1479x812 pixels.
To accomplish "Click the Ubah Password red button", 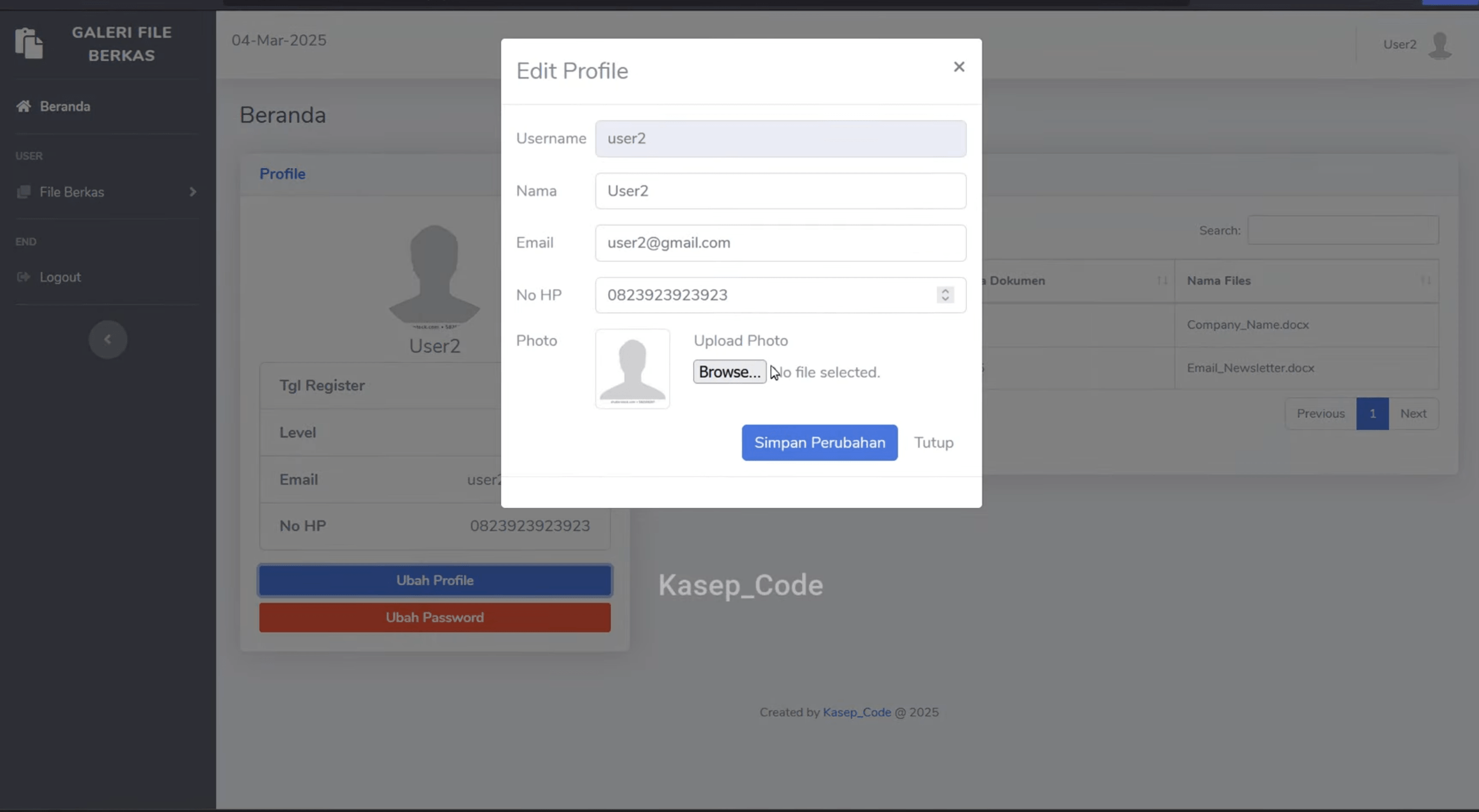I will (435, 617).
